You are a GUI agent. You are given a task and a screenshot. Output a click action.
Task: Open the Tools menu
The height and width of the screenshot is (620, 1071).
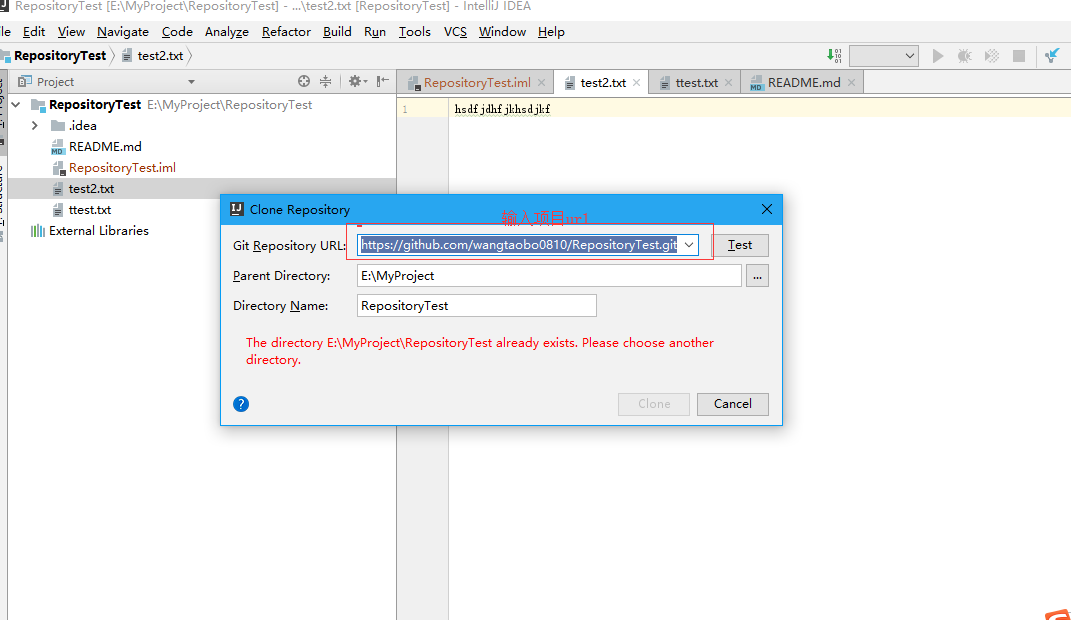[x=415, y=32]
